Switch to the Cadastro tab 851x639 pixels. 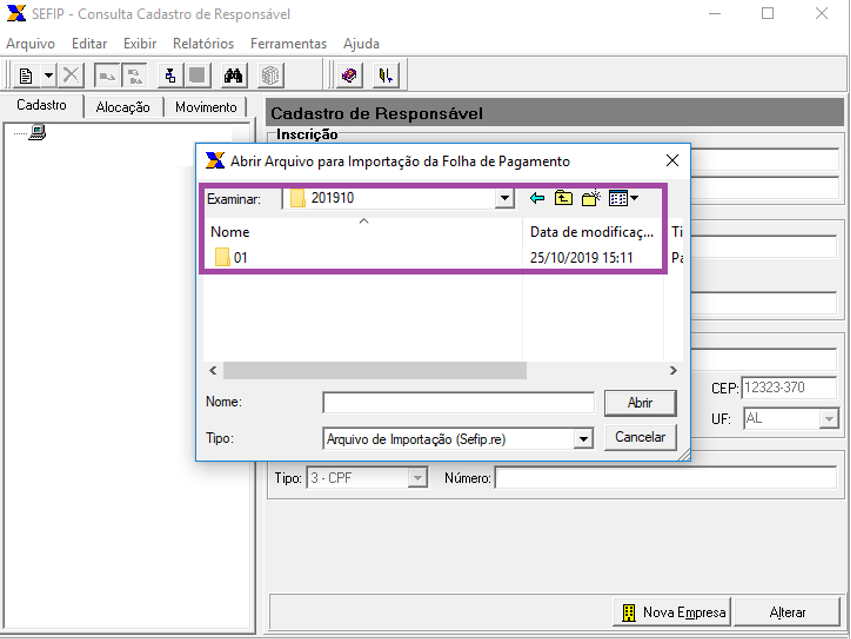pyautogui.click(x=42, y=105)
